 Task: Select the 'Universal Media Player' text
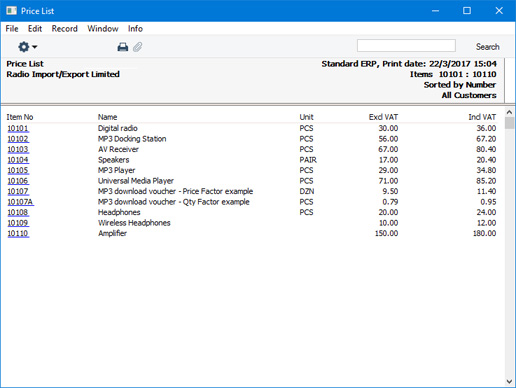click(x=136, y=181)
